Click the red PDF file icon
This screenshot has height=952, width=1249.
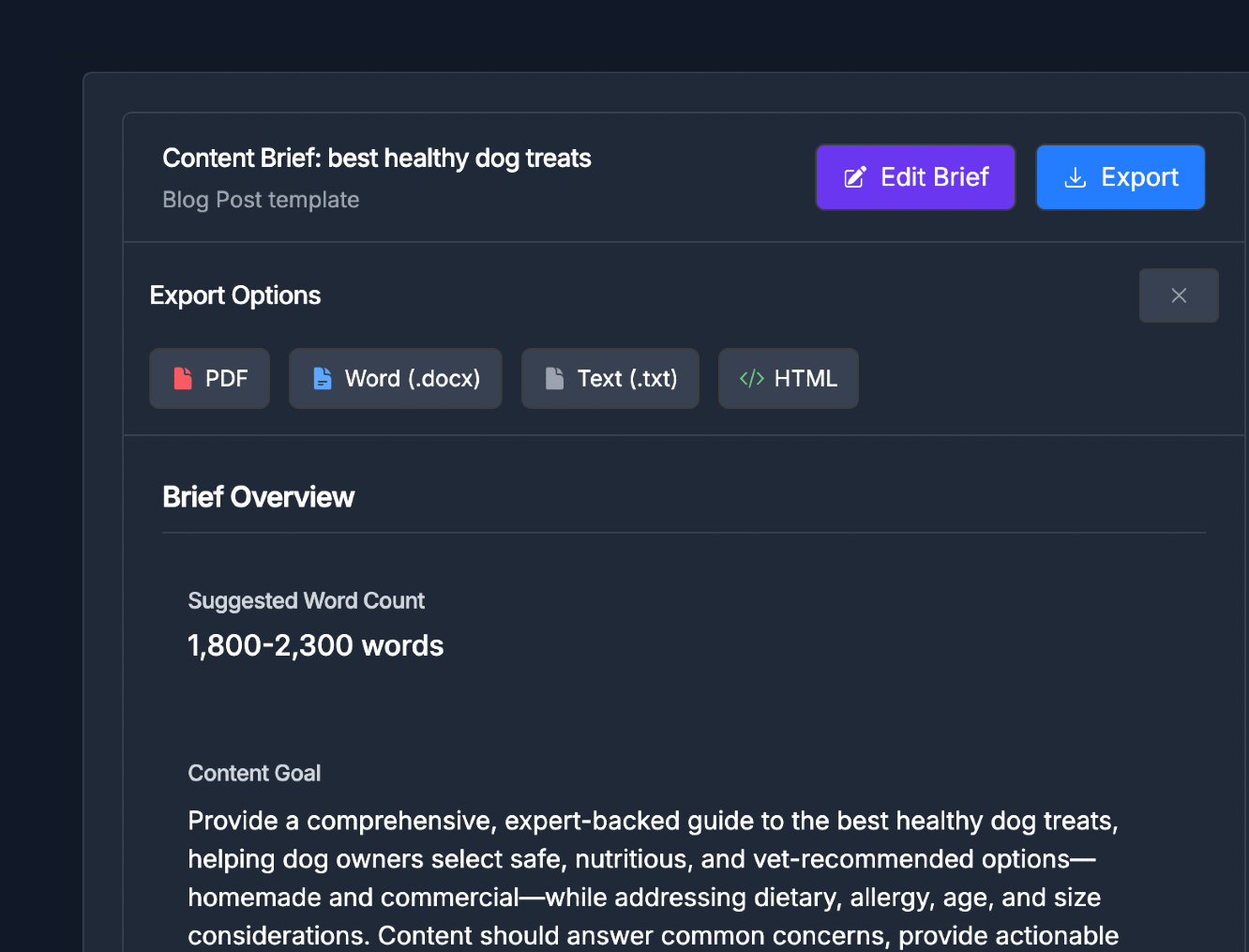185,378
